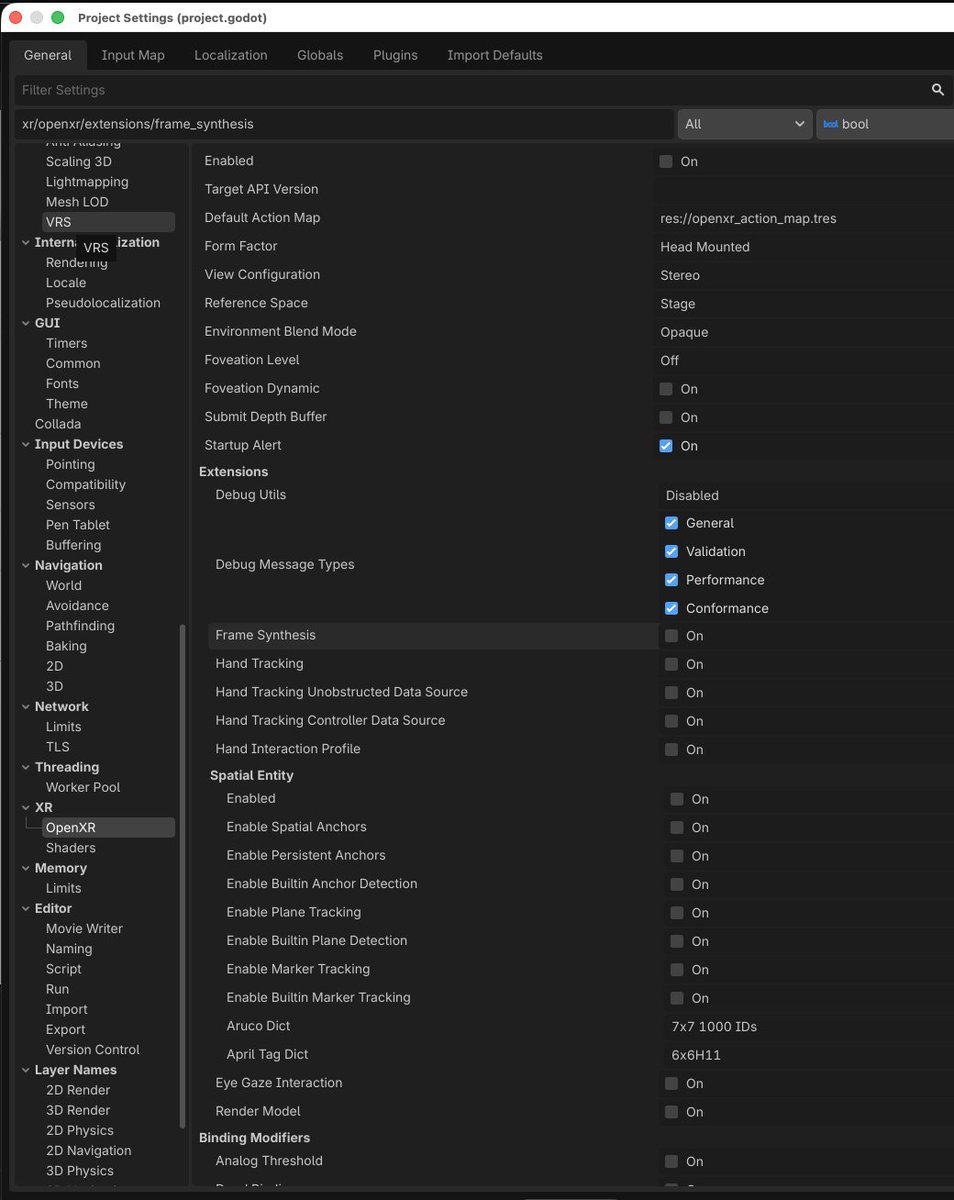954x1200 pixels.
Task: Enable Submit Depth Buffer checkbox
Action: click(x=666, y=417)
